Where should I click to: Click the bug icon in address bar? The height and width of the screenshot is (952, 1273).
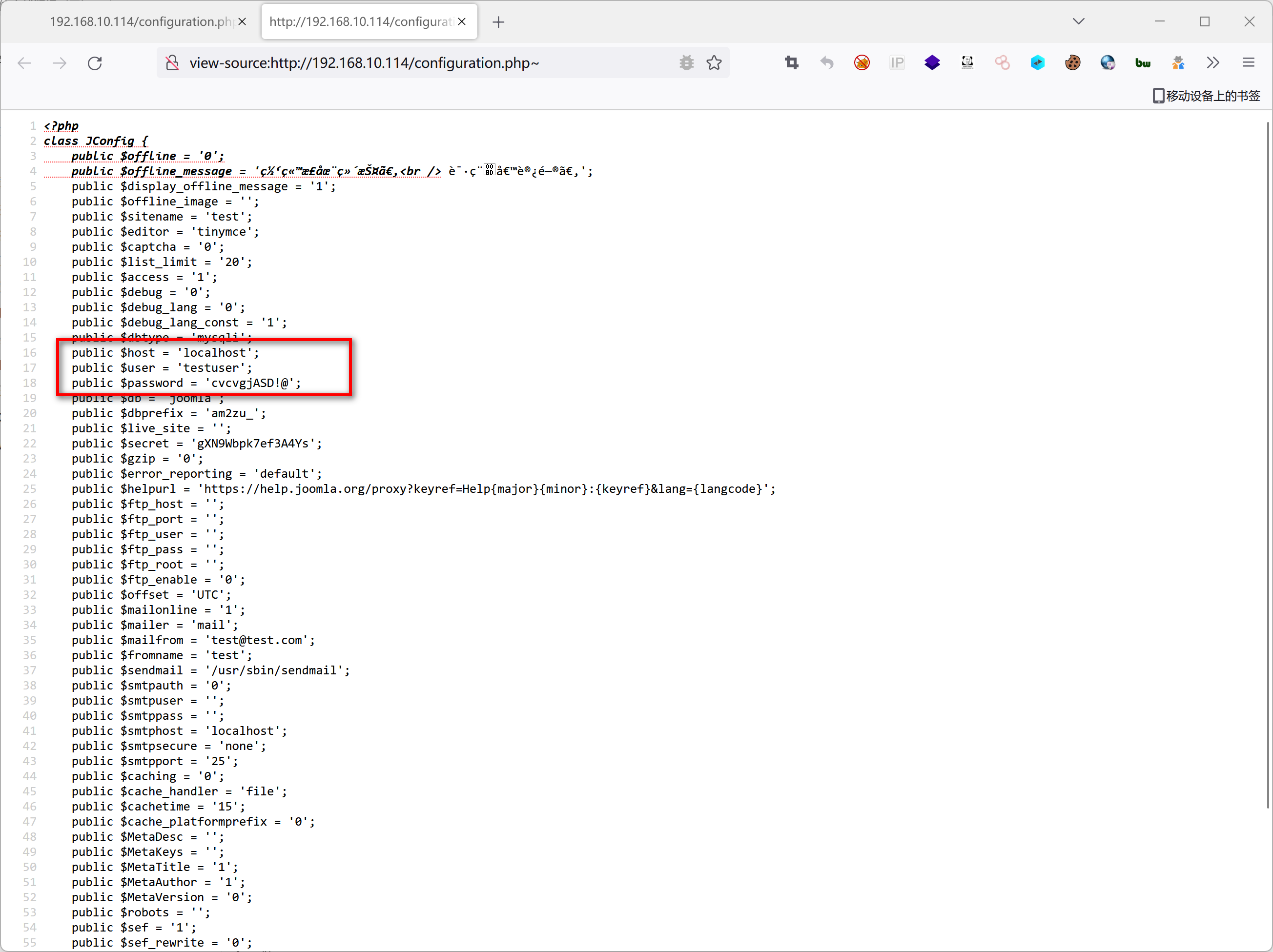click(687, 62)
